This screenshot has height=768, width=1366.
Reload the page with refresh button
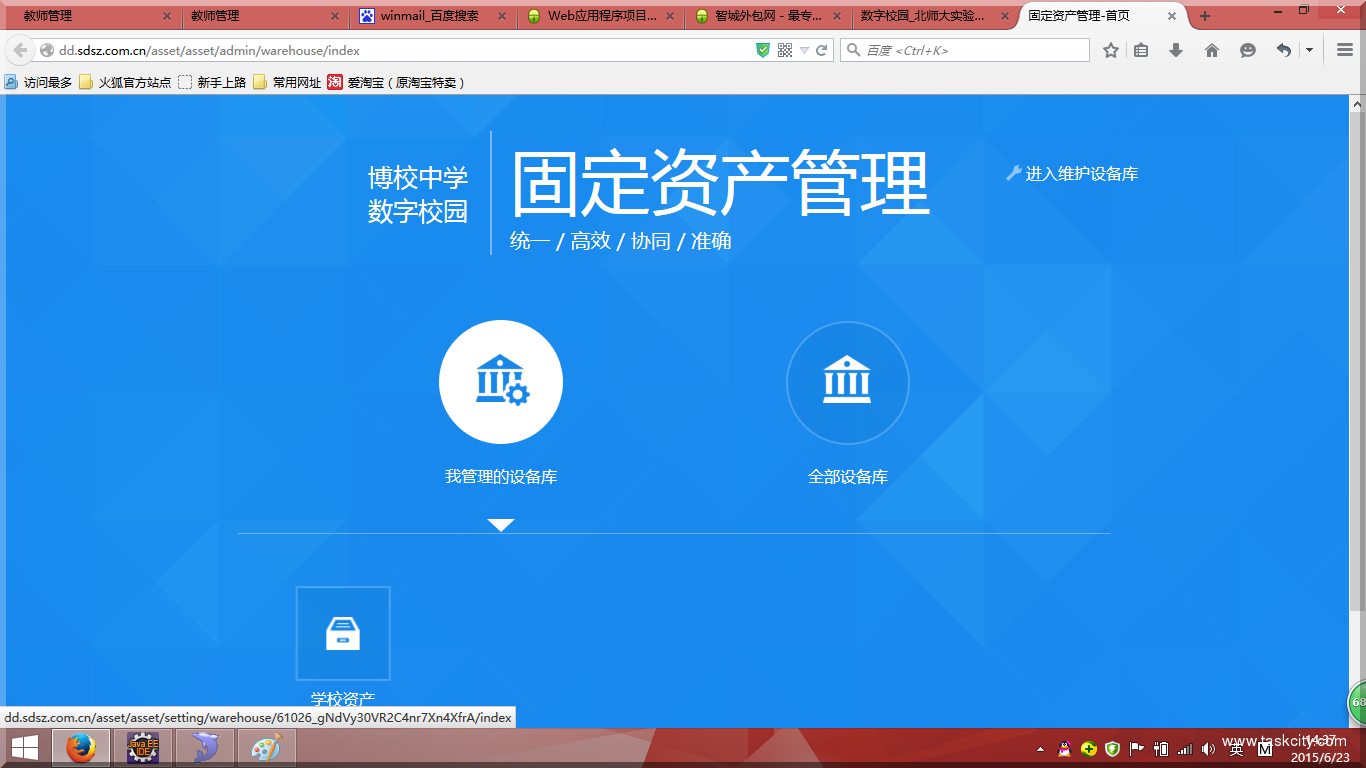[x=822, y=50]
